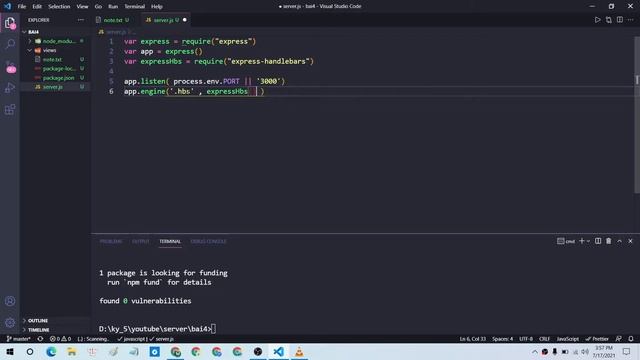Switch to the Problems panel tab
The height and width of the screenshot is (360, 640).
click(111, 241)
